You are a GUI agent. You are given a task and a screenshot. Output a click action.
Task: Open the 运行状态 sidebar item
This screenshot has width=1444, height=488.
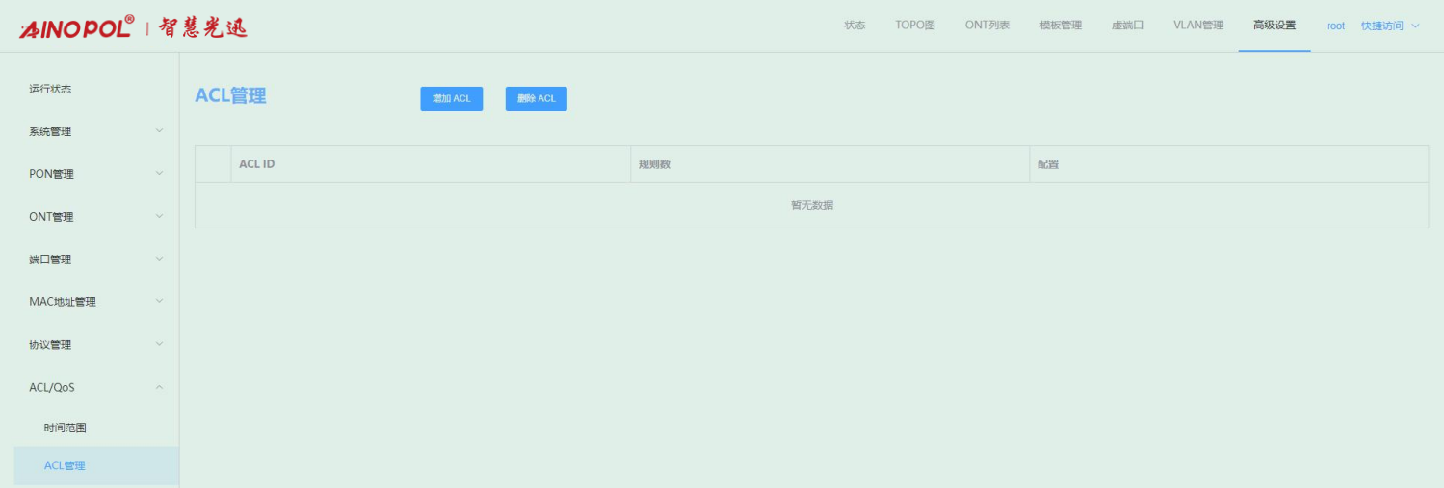click(x=50, y=89)
